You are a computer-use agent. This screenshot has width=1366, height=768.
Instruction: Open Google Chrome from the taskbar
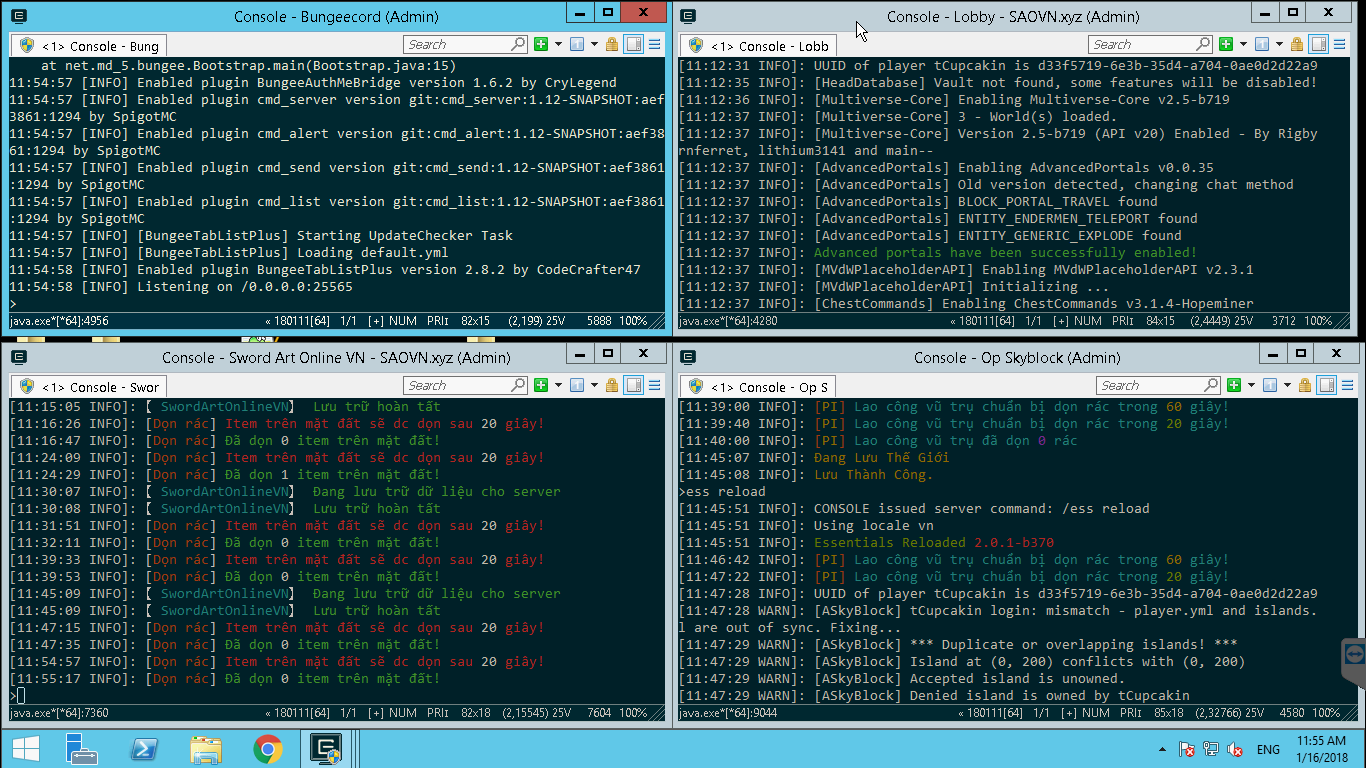(267, 748)
